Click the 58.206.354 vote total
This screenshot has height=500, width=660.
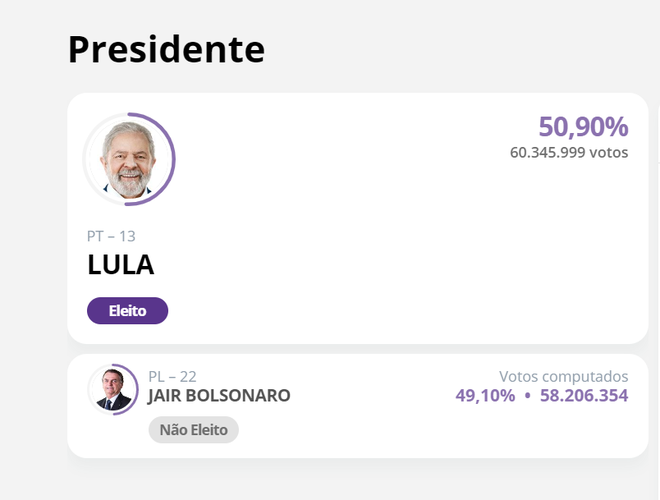click(x=584, y=396)
